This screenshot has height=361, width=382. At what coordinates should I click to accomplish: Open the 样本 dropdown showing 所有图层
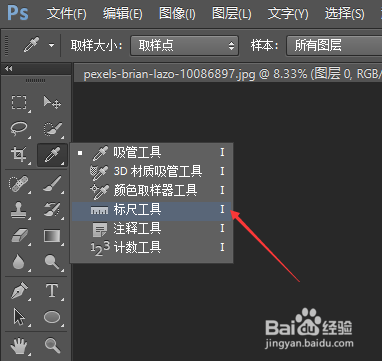tap(334, 45)
